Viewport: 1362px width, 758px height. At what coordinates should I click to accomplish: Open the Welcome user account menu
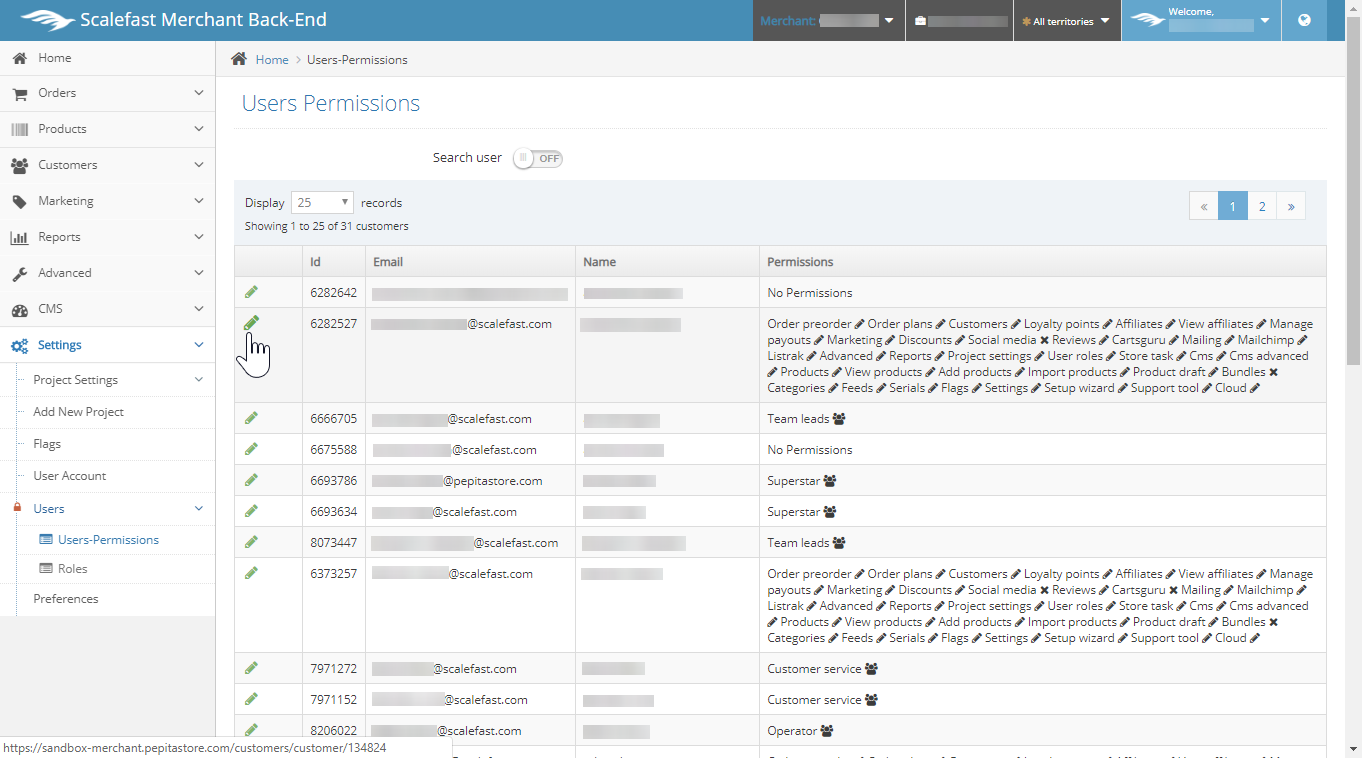coord(1200,20)
